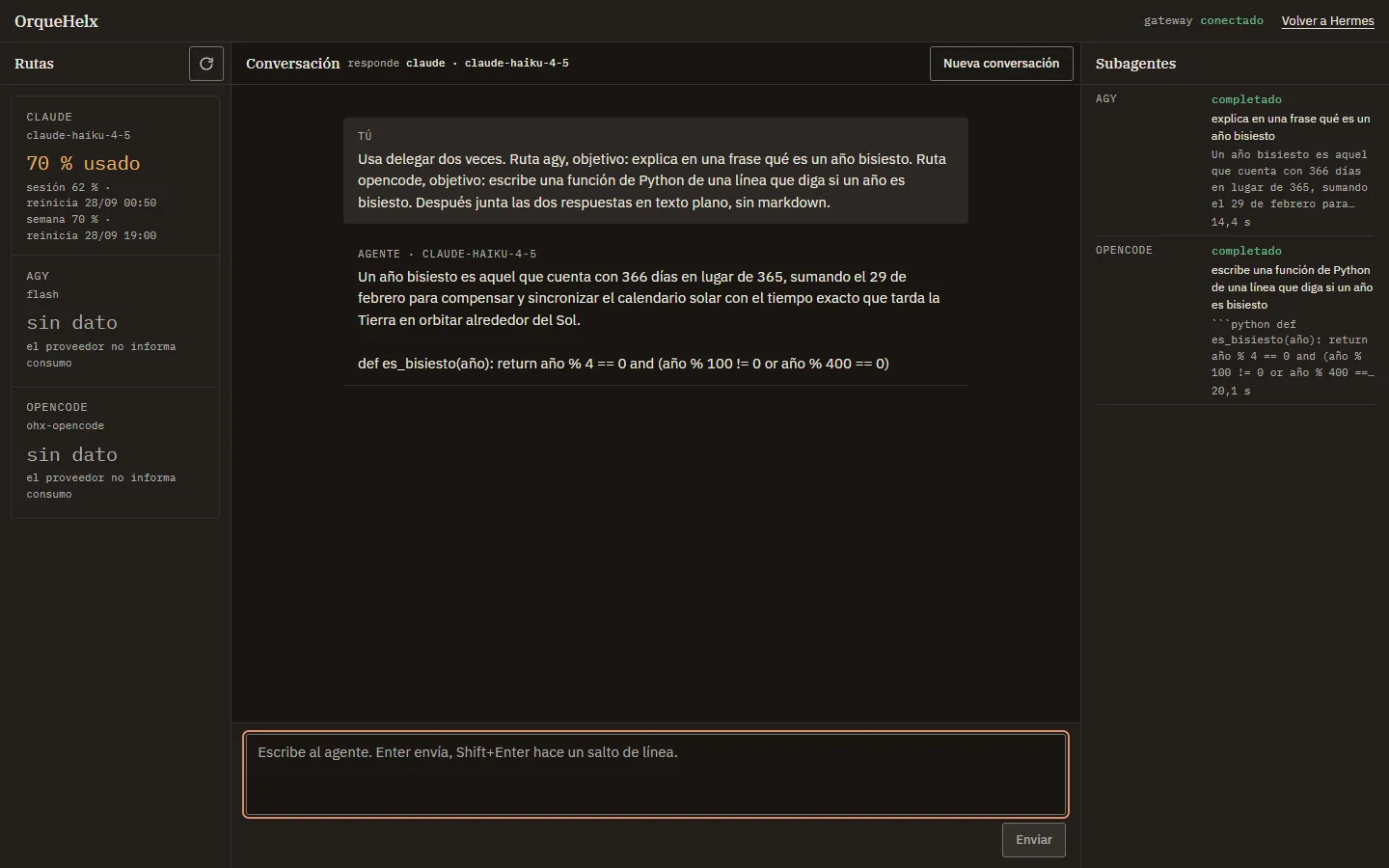Click the 'AGENTE · CLAUDE-HAIKU-4-5' reply header

448,254
